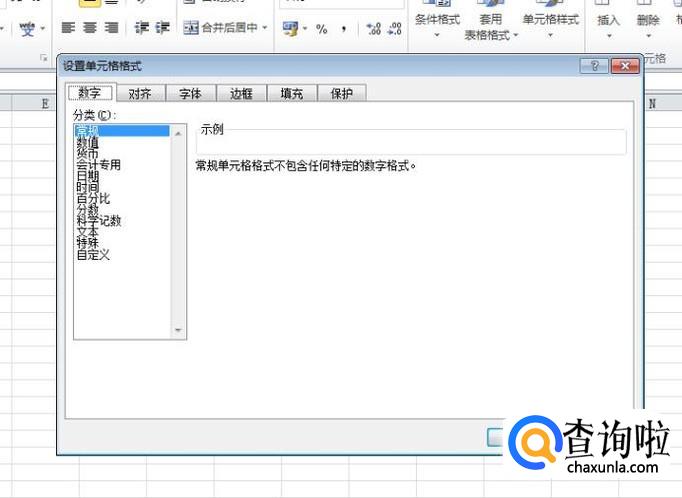Viewport: 682px width, 498px height.
Task: Go to the 边框 tab
Action: pos(241,94)
